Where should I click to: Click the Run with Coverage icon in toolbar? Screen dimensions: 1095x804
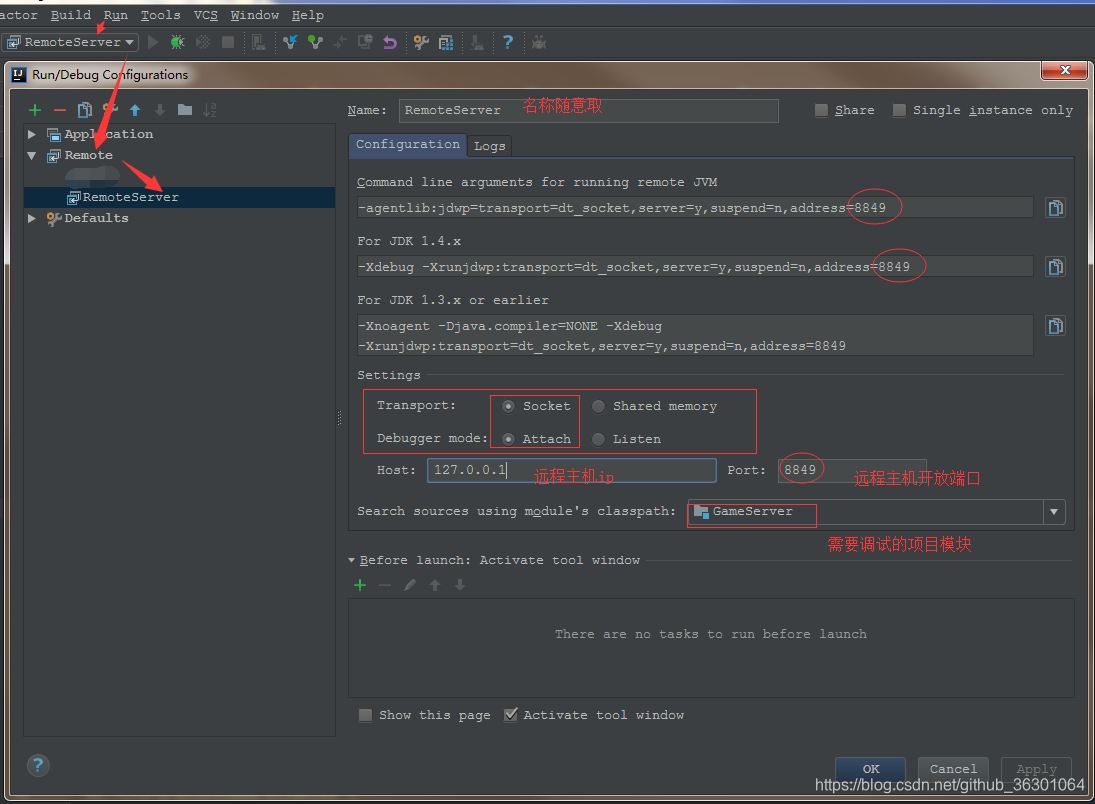tap(203, 43)
